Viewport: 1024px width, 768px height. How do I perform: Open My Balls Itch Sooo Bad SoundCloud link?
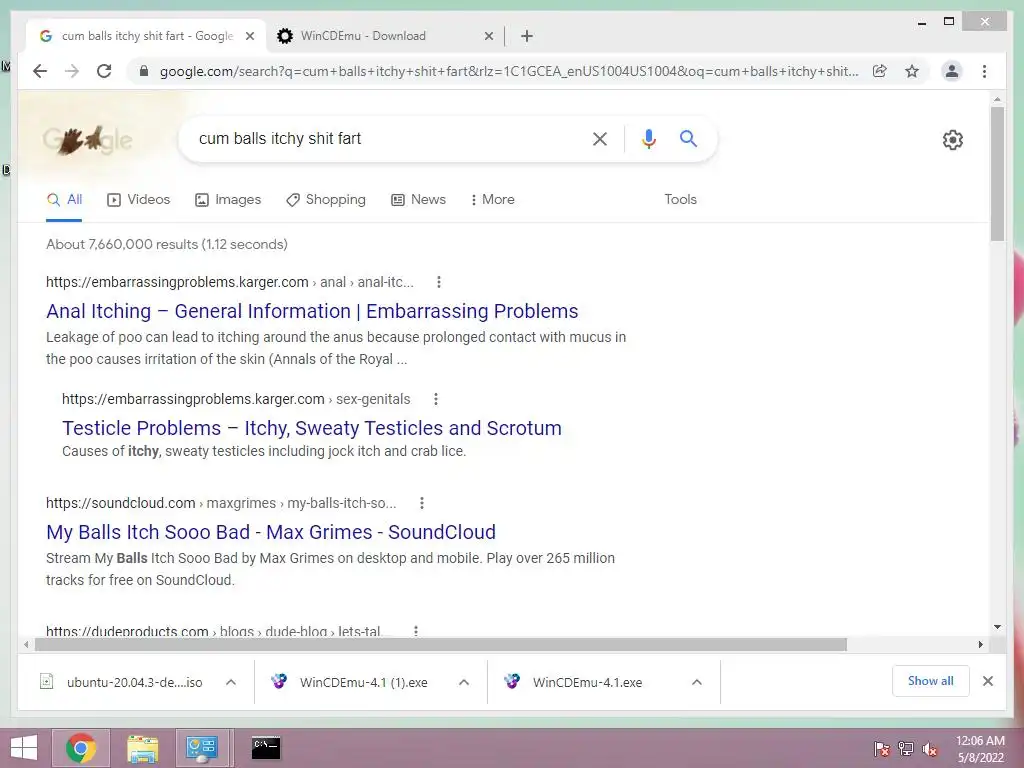pyautogui.click(x=271, y=532)
